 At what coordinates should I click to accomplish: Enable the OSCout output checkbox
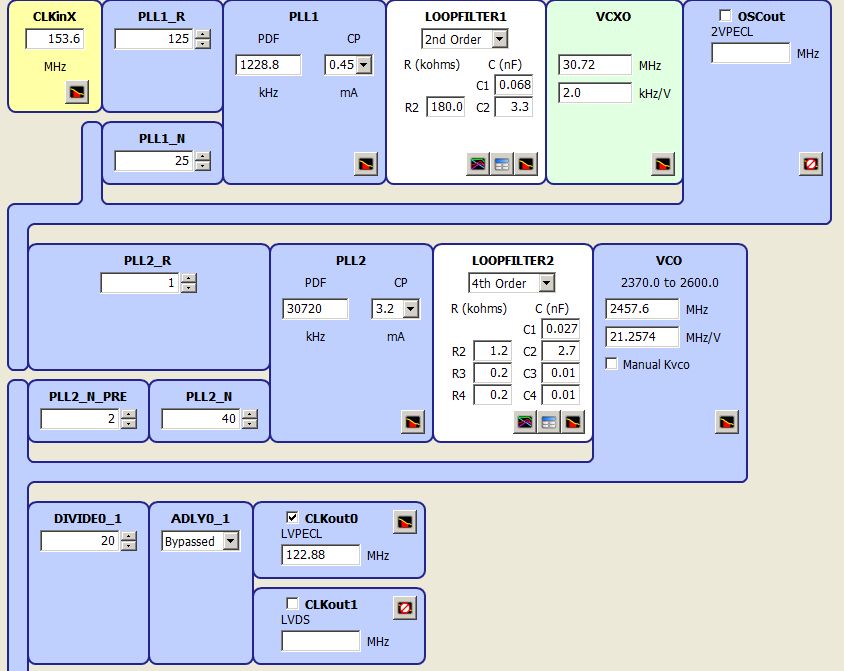(x=725, y=16)
